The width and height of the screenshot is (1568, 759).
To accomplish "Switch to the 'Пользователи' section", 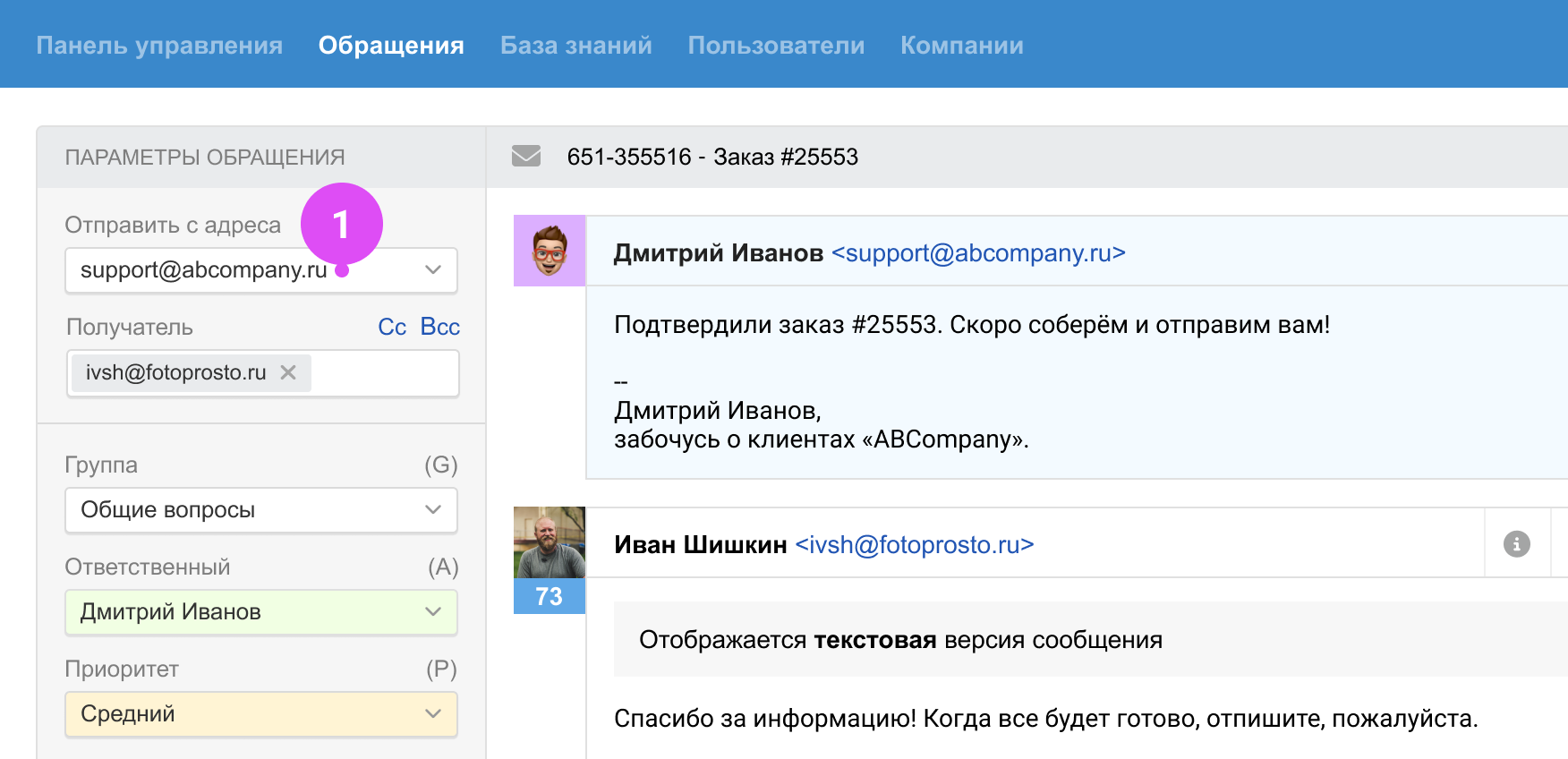I will coord(776,46).
